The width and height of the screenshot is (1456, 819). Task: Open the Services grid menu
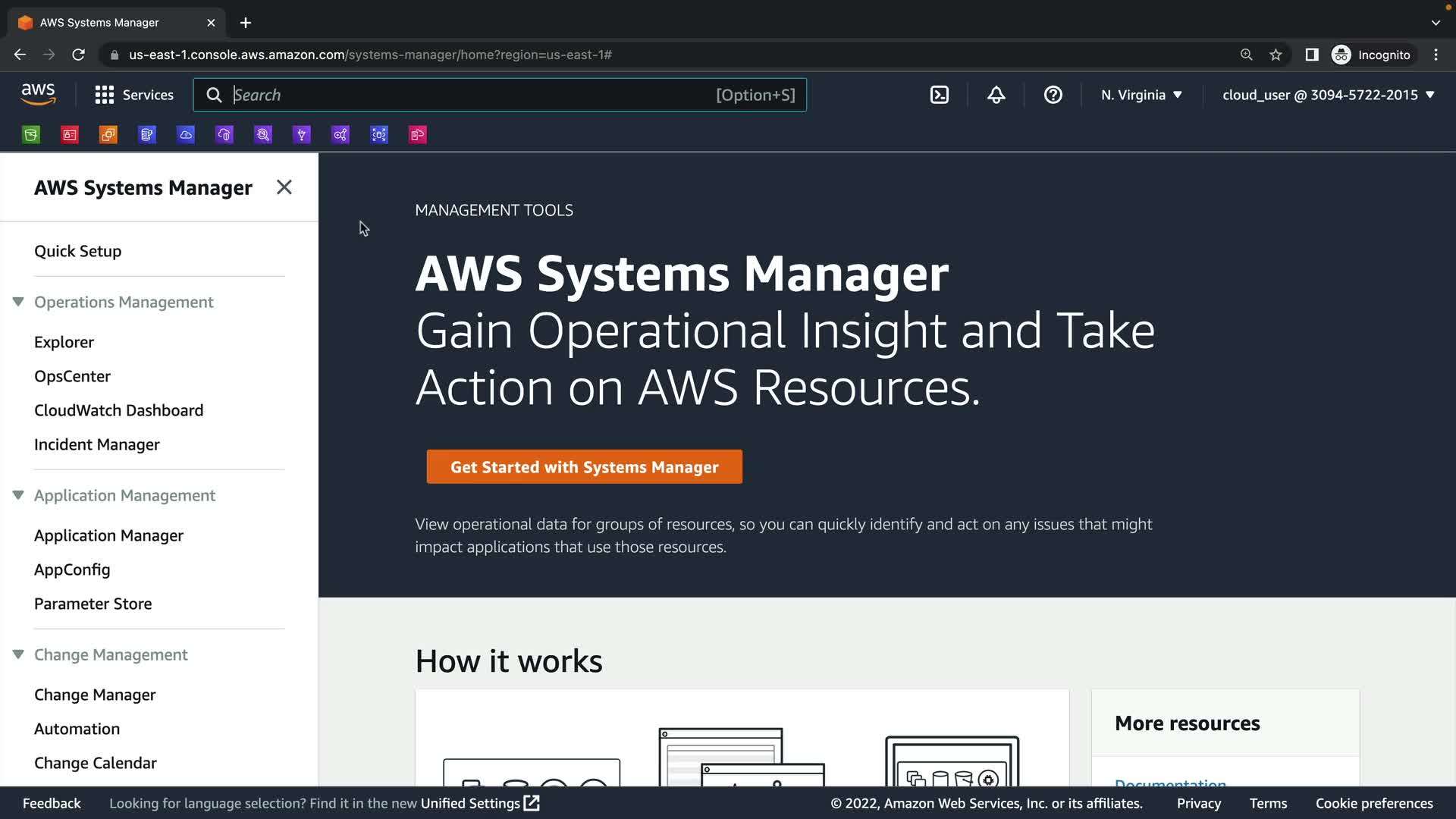pyautogui.click(x=134, y=95)
